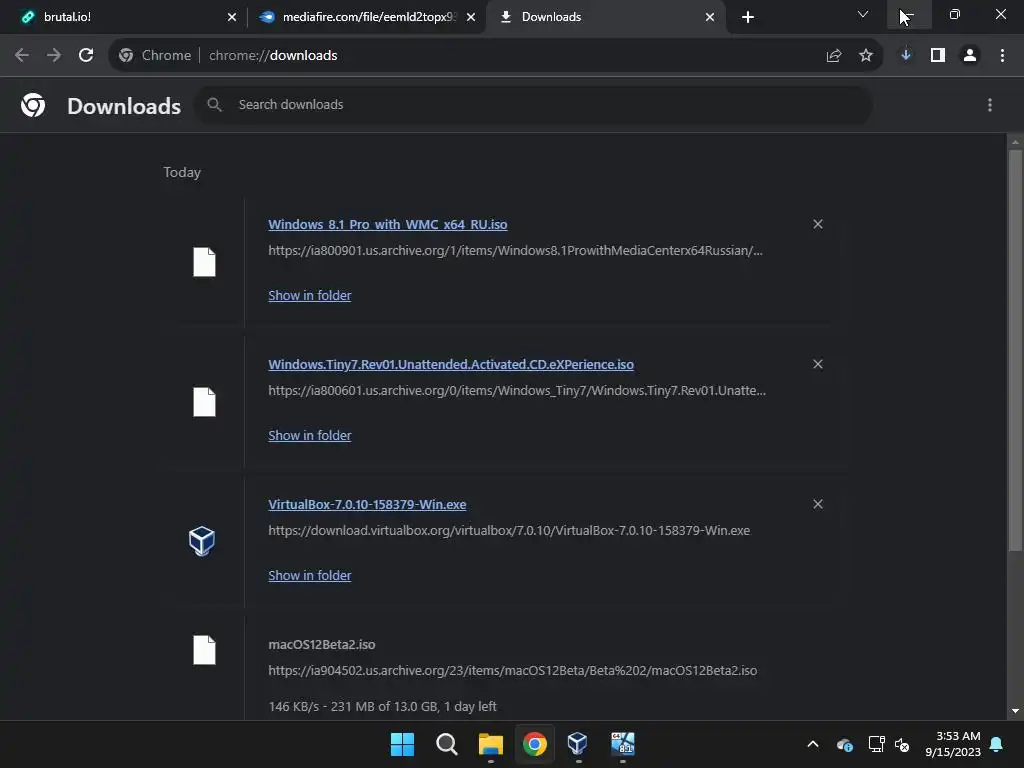Click the Chrome logo beside Downloads heading
1024x768 pixels.
(x=33, y=105)
